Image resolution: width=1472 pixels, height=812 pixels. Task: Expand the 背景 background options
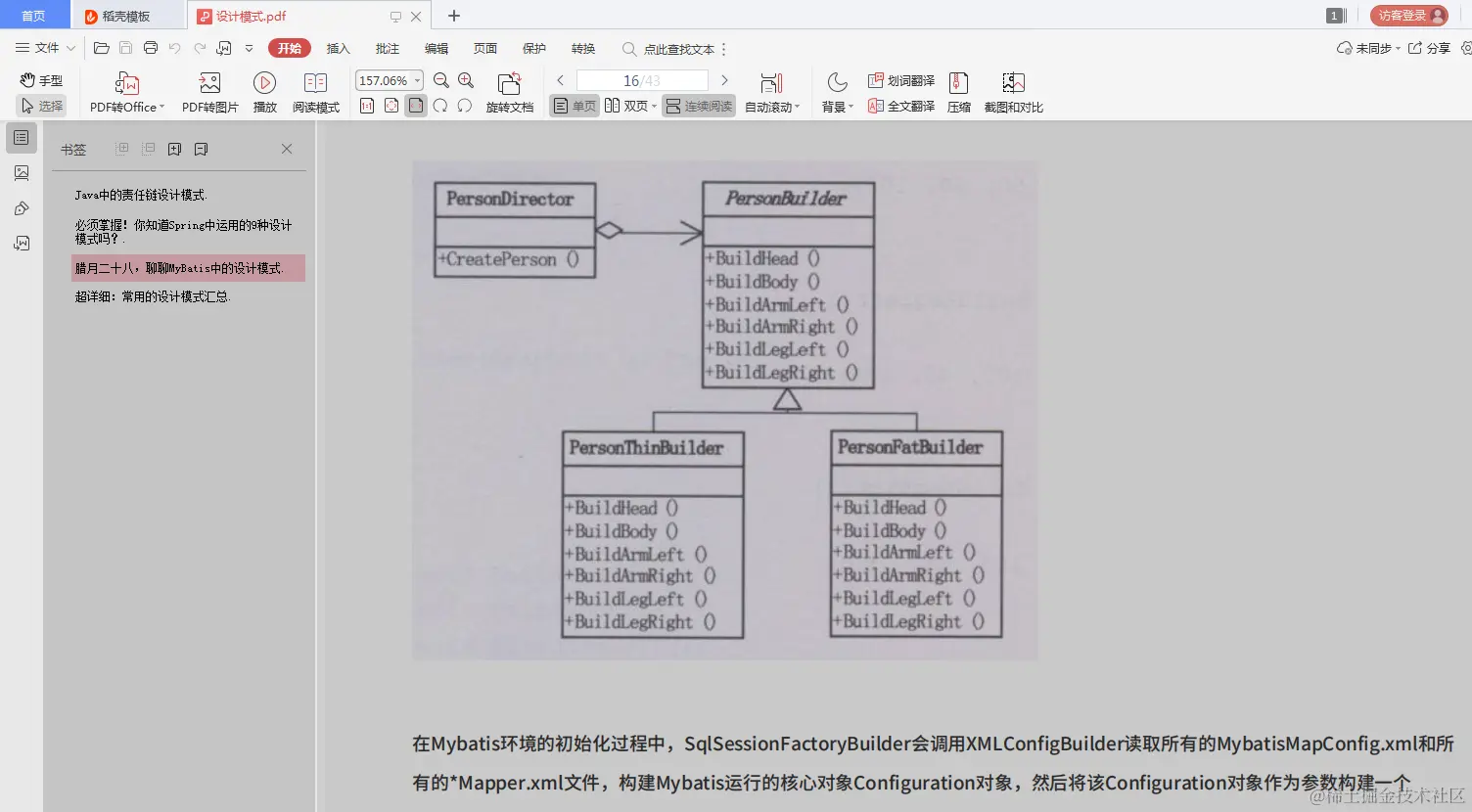(x=837, y=106)
